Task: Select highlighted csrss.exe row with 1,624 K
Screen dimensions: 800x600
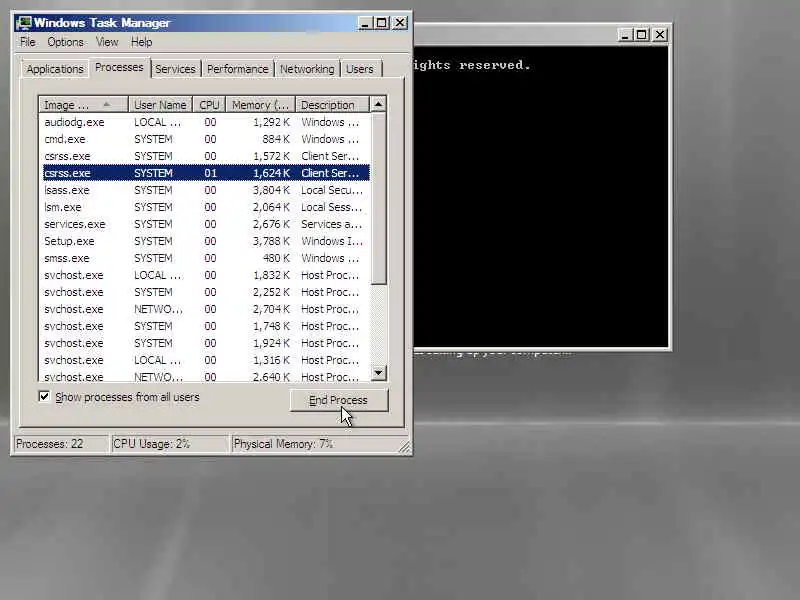Action: point(205,173)
